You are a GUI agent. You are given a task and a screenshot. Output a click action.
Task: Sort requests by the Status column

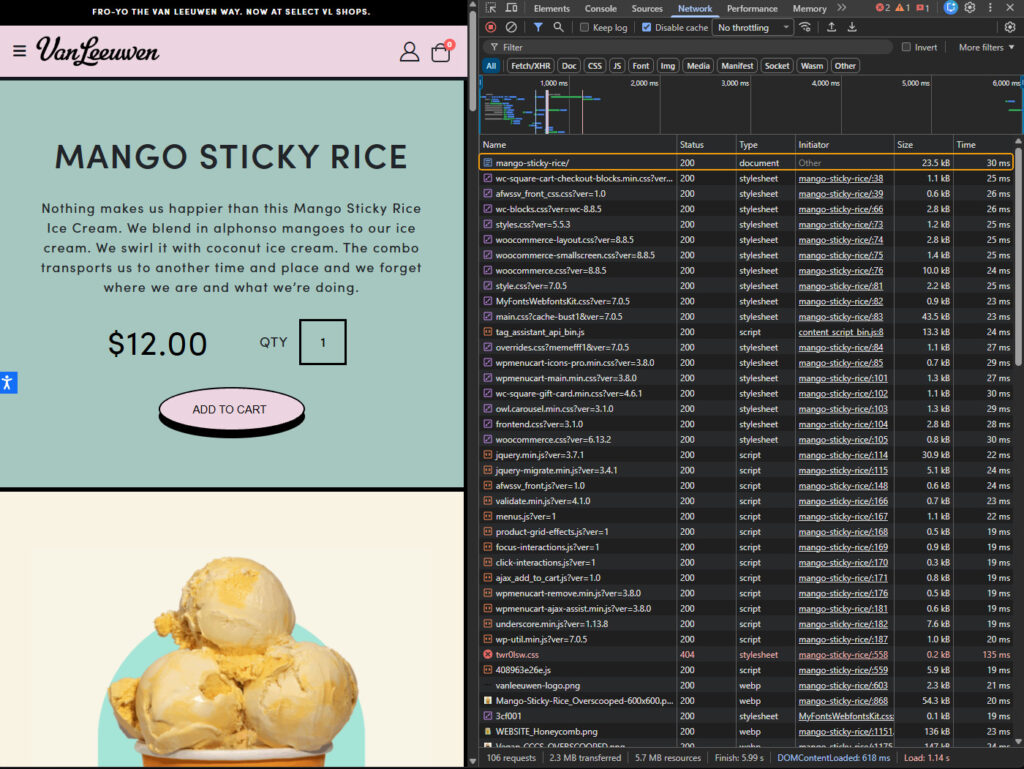click(706, 144)
